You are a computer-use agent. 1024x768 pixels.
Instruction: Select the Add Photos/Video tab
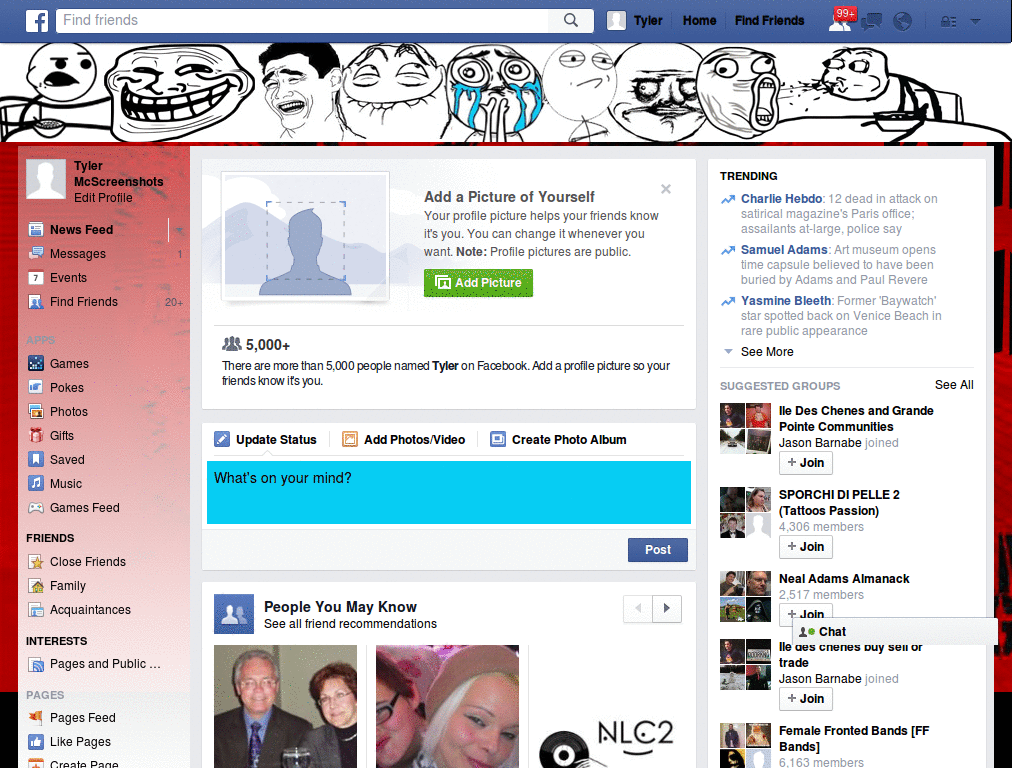click(404, 440)
